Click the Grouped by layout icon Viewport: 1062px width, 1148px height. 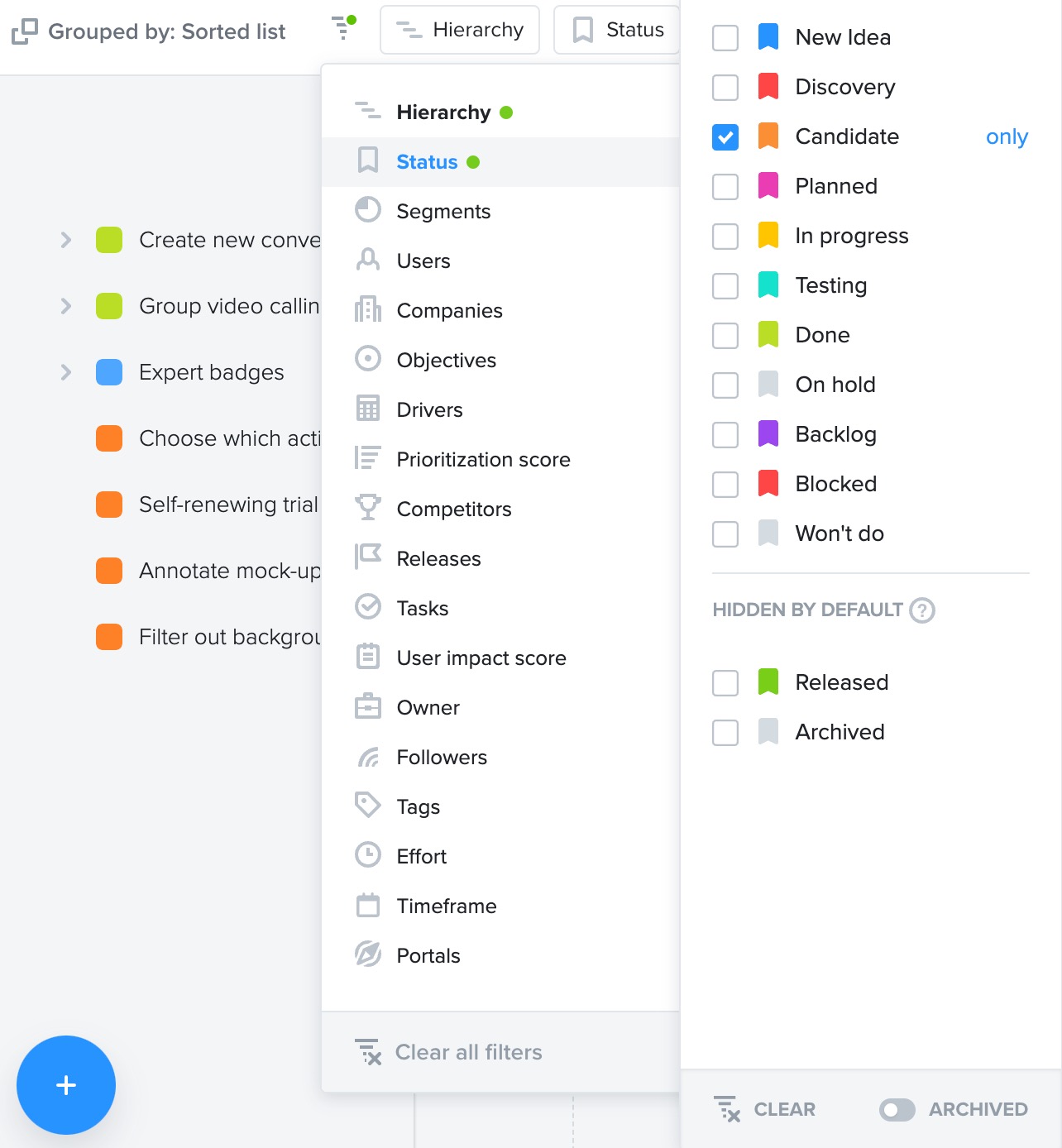pos(25,31)
